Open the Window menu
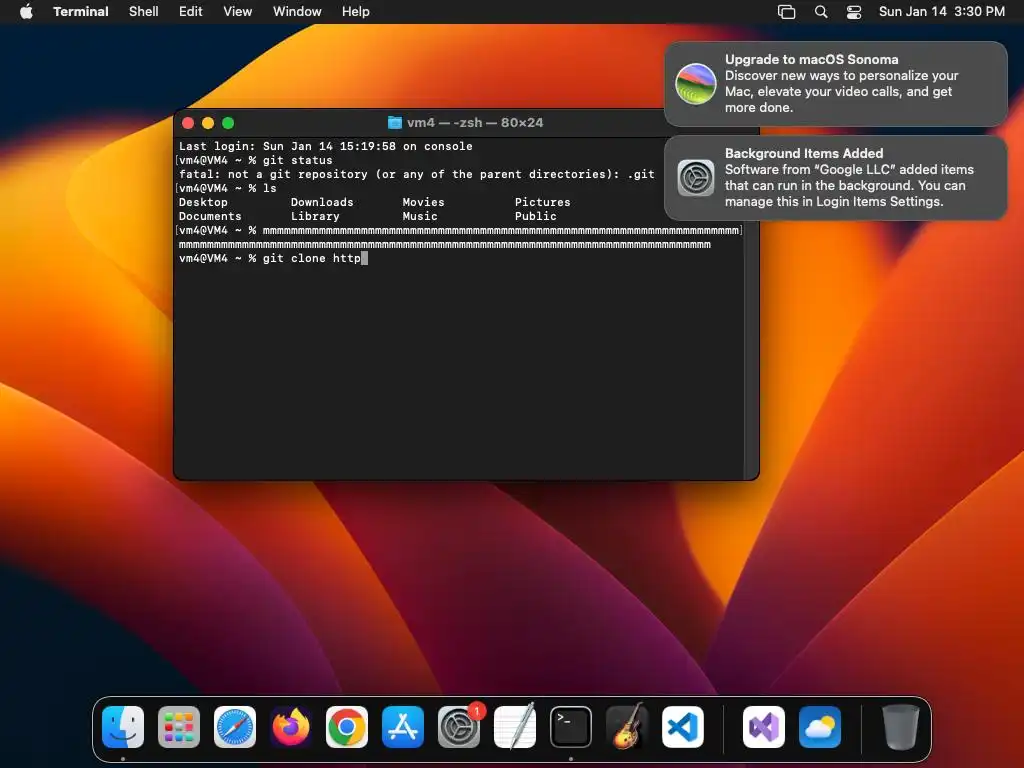Screen dimensions: 1024x768 (297, 12)
